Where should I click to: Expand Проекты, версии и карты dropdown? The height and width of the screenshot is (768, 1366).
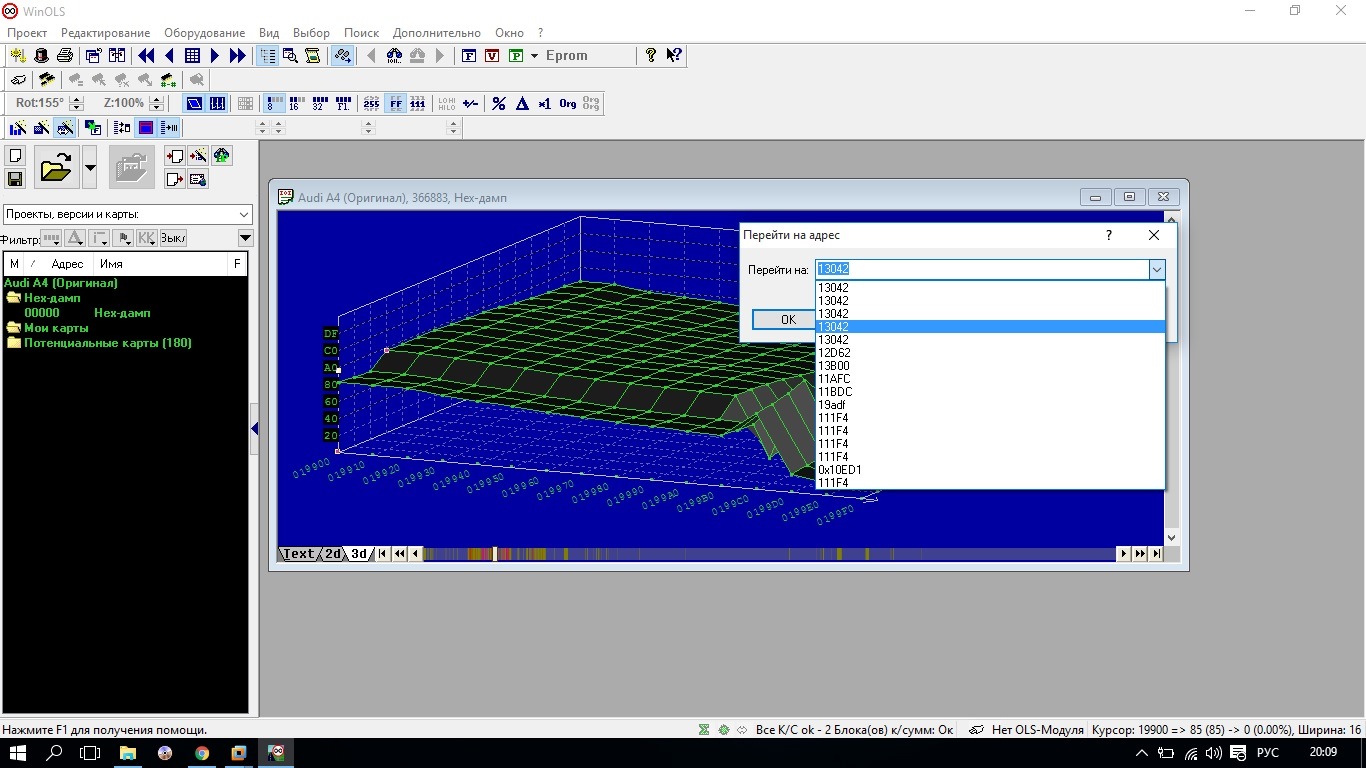(x=244, y=214)
